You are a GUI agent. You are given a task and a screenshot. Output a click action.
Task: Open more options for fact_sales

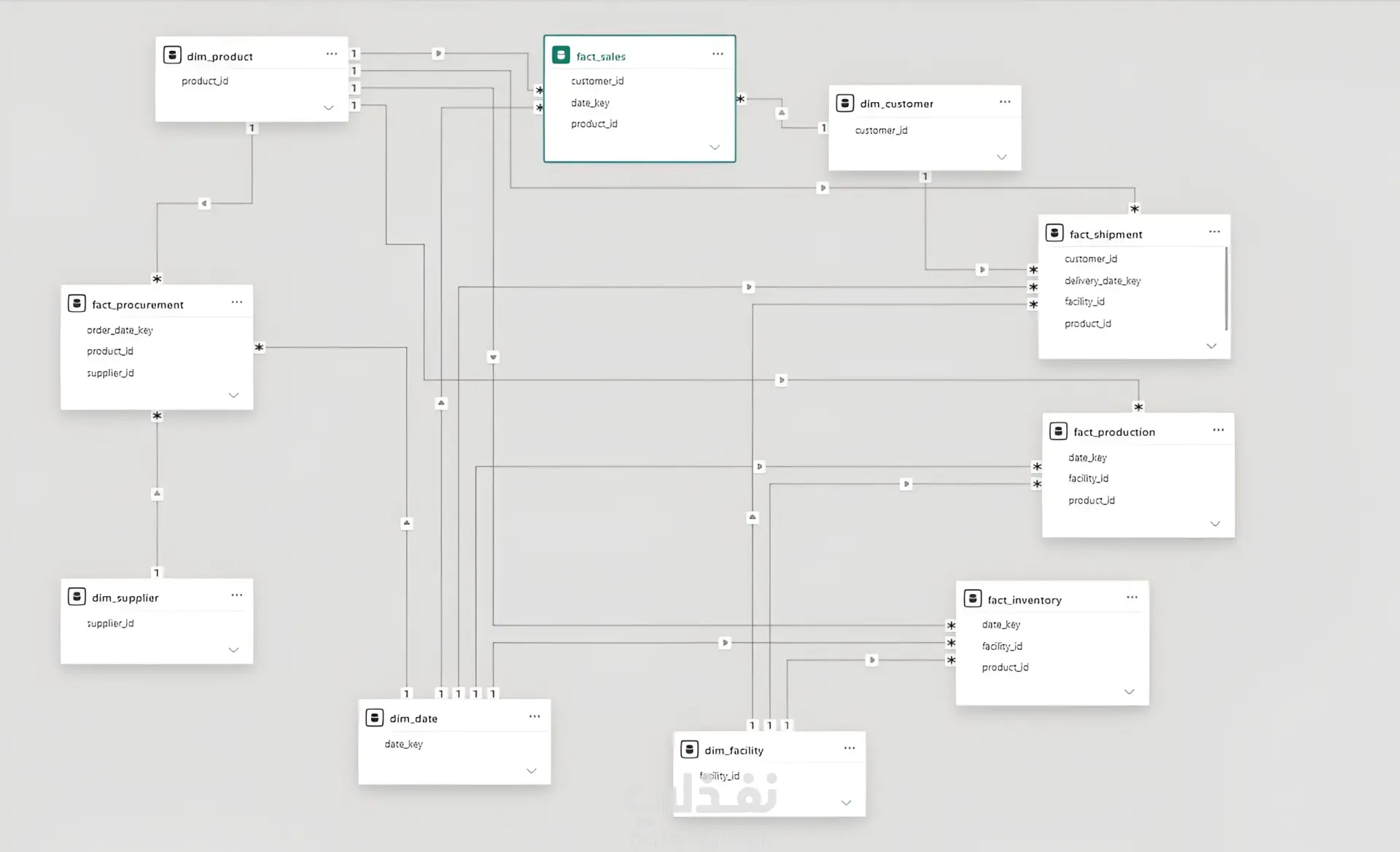pyautogui.click(x=717, y=54)
